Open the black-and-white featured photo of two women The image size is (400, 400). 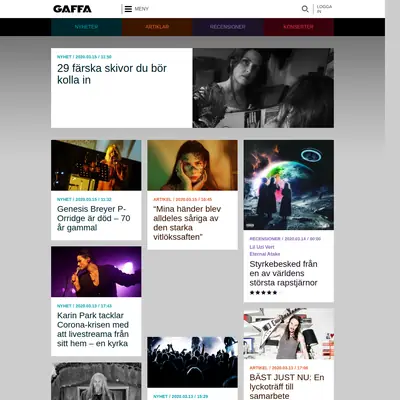click(x=263, y=88)
